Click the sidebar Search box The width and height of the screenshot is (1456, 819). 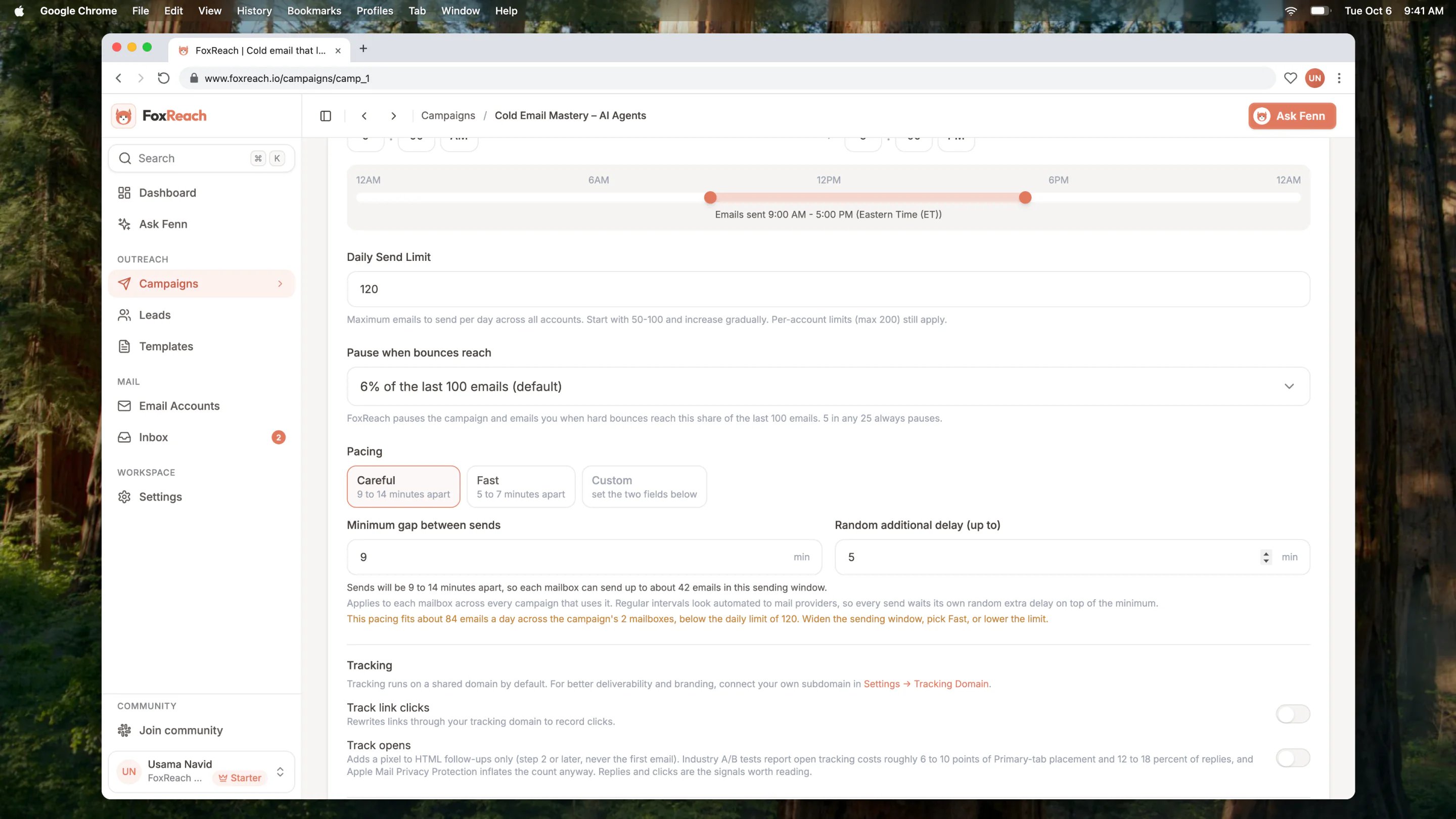click(201, 158)
